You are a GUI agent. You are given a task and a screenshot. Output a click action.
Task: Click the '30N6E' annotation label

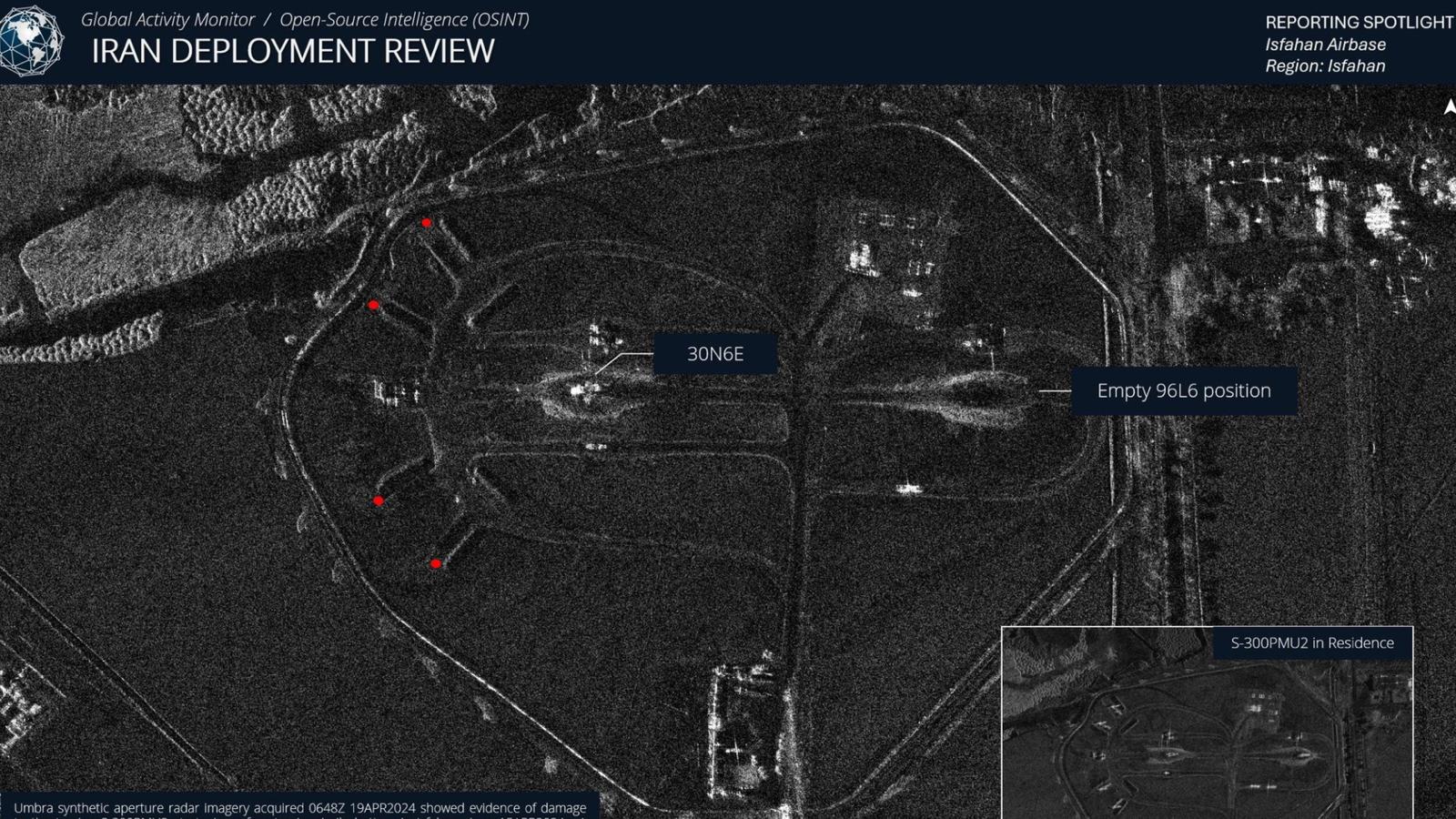click(715, 354)
